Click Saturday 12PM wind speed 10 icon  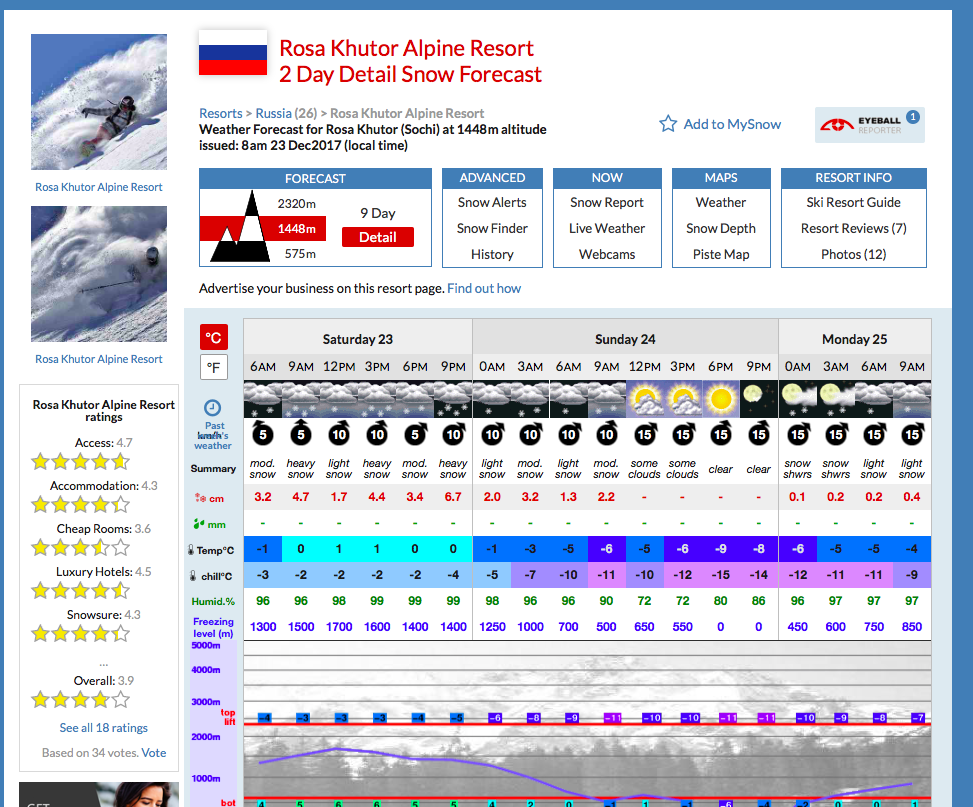click(339, 433)
